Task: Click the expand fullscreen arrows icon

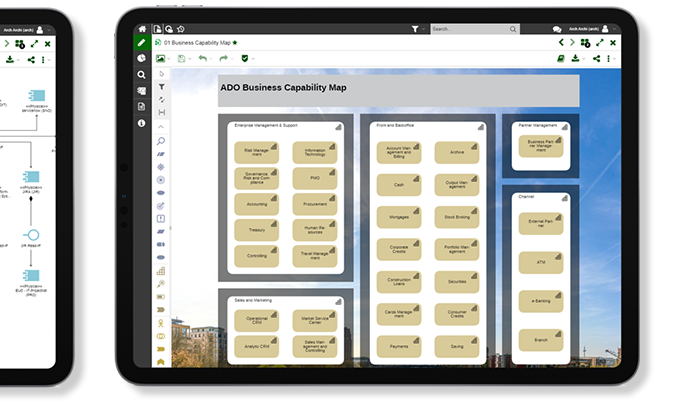Action: pos(597,44)
